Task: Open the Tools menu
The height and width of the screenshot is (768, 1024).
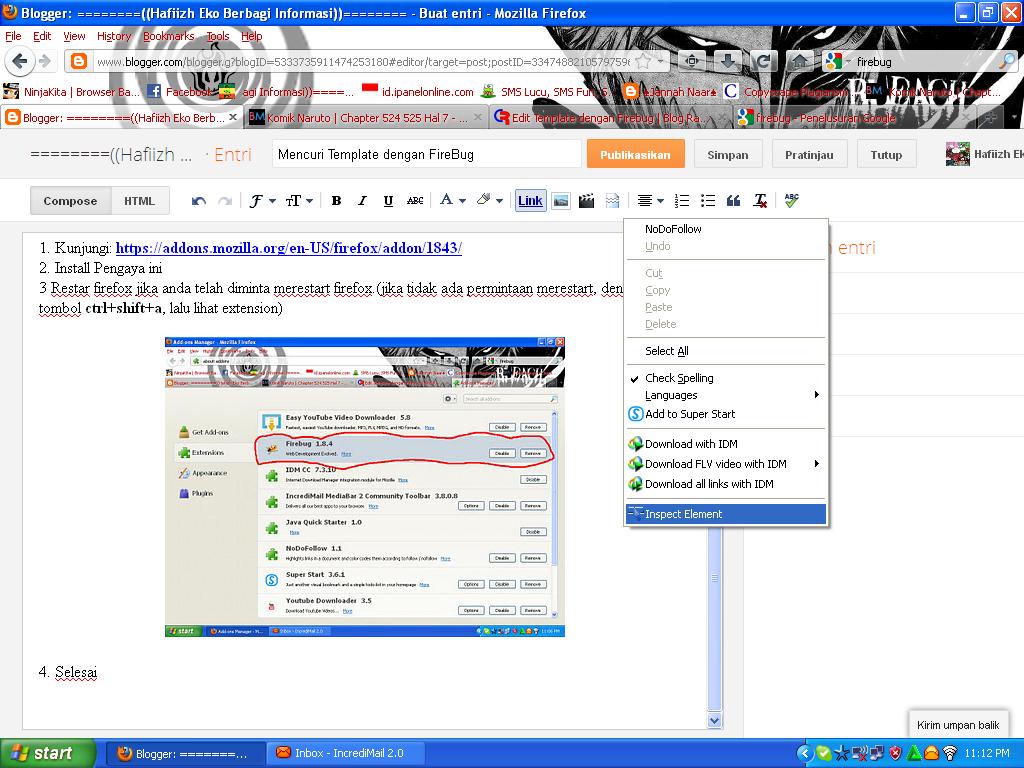Action: pos(217,36)
